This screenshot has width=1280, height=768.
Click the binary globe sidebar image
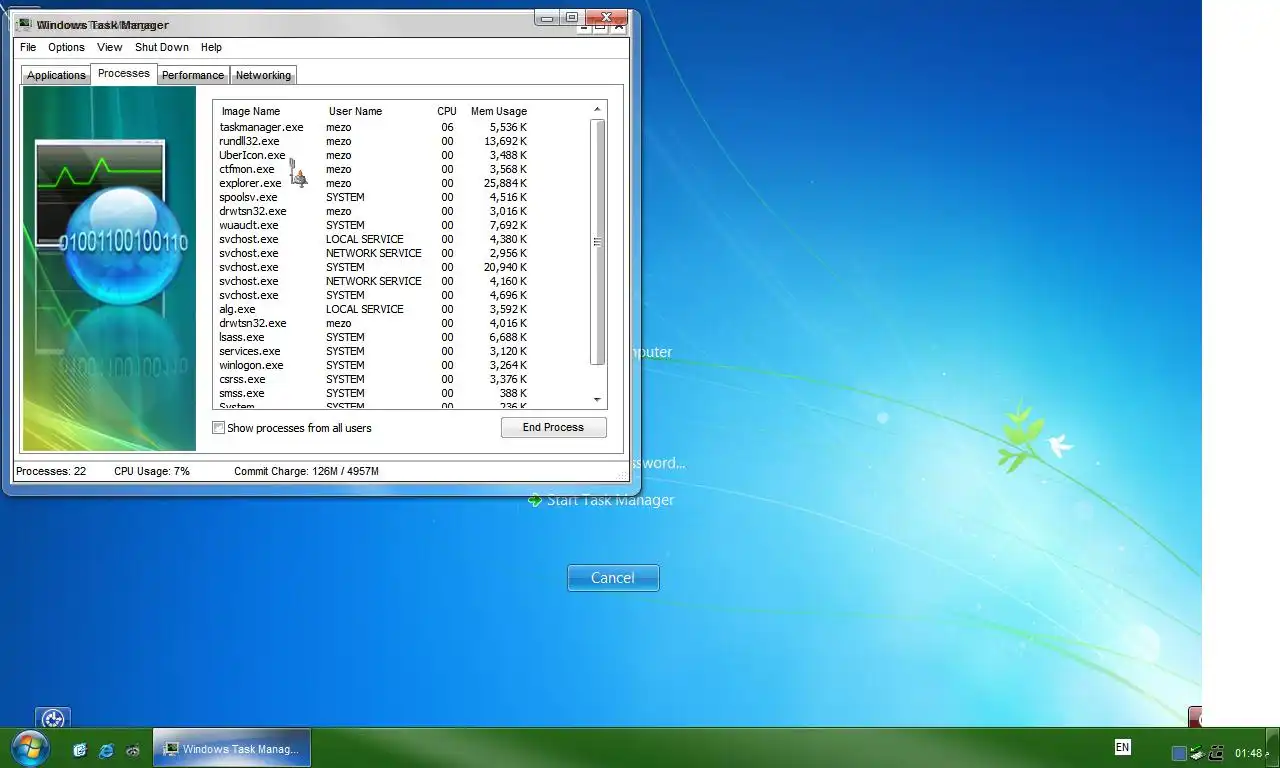coord(109,268)
